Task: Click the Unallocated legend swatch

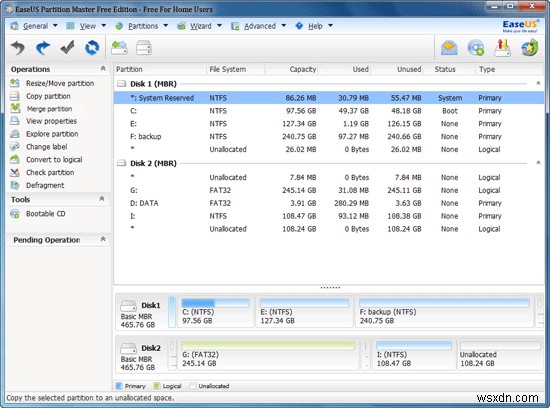Action: click(193, 386)
